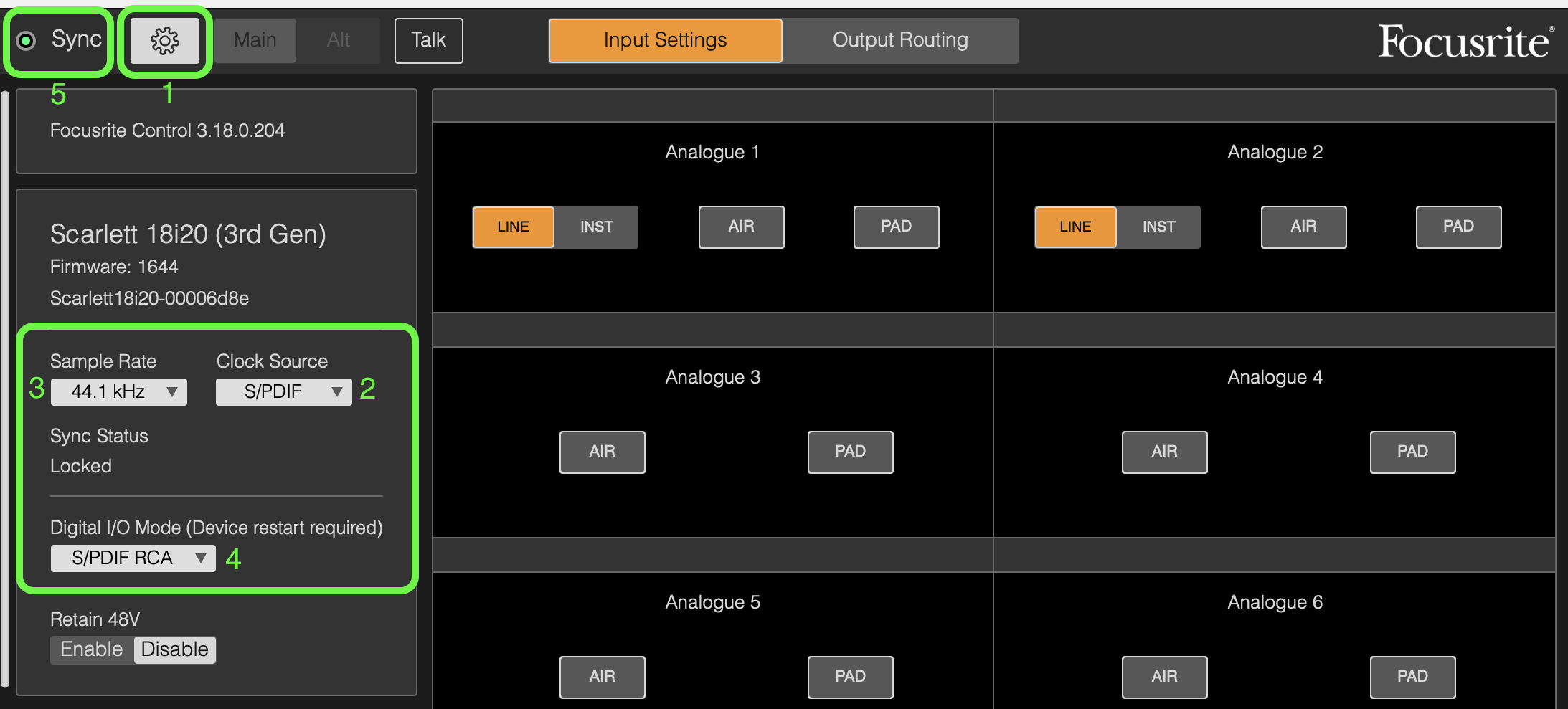The height and width of the screenshot is (709, 1568).
Task: Open the Sample Rate dropdown
Action: coord(118,391)
